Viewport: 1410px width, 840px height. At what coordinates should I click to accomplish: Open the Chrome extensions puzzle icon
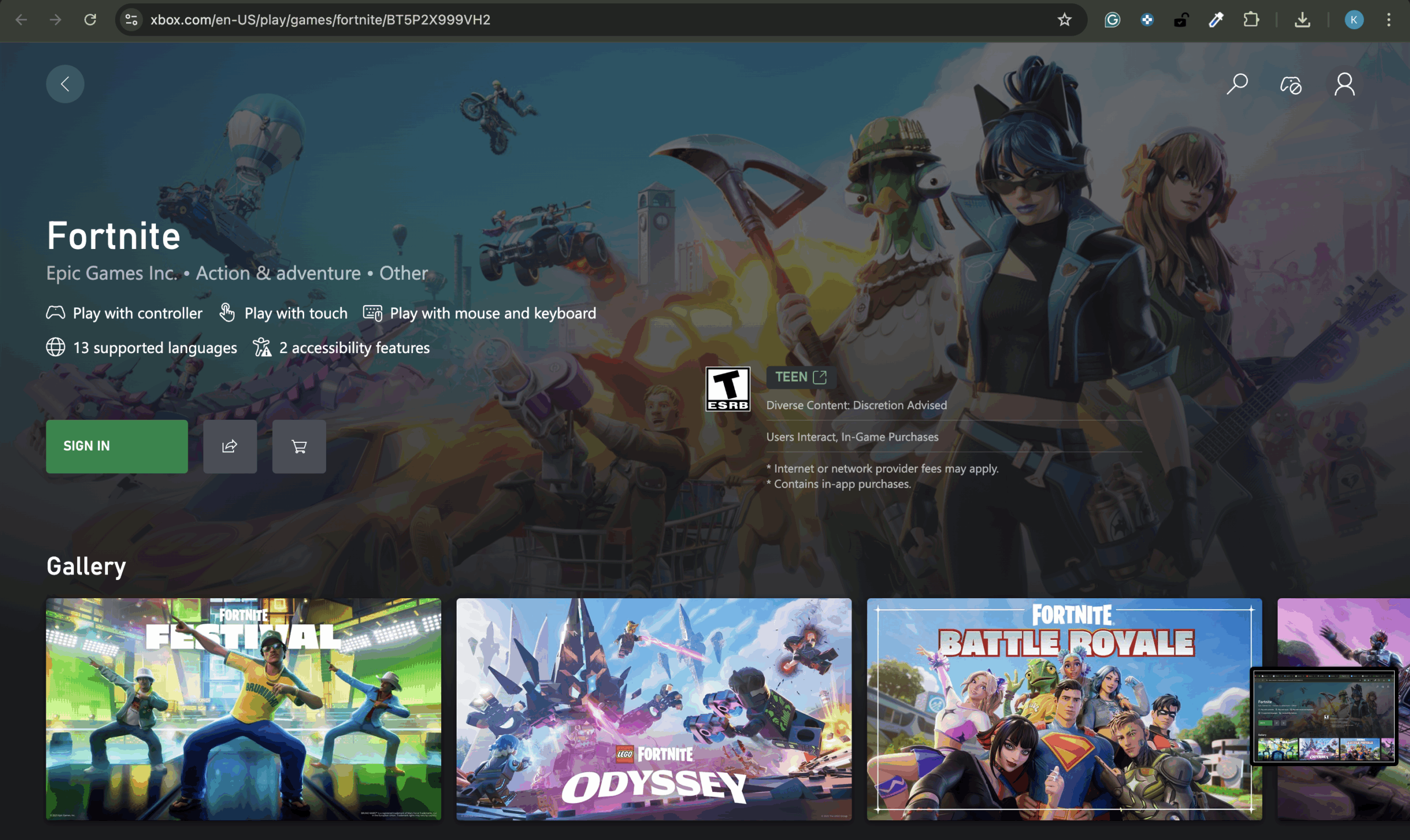tap(1251, 20)
